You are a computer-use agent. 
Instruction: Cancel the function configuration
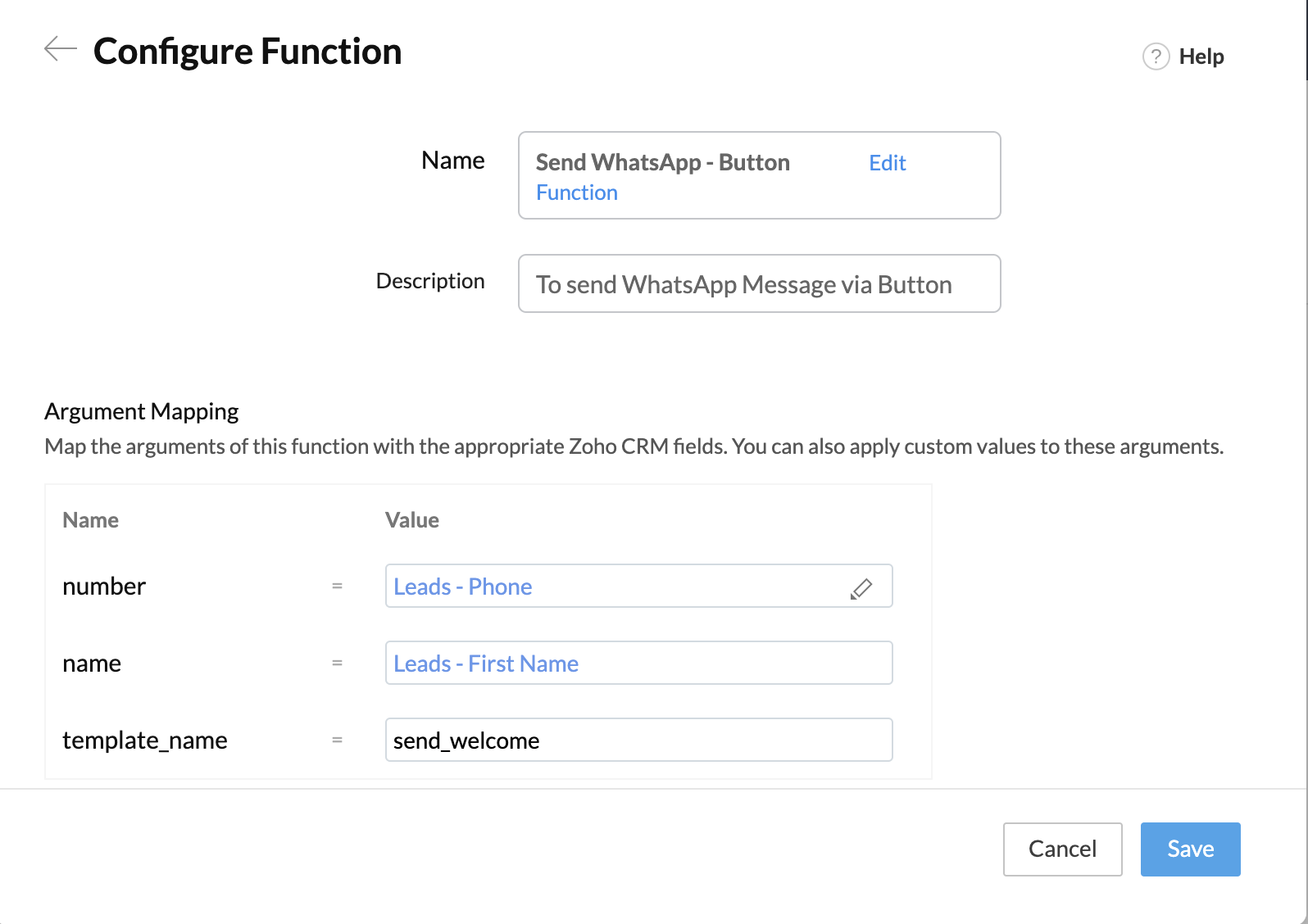pos(1062,849)
